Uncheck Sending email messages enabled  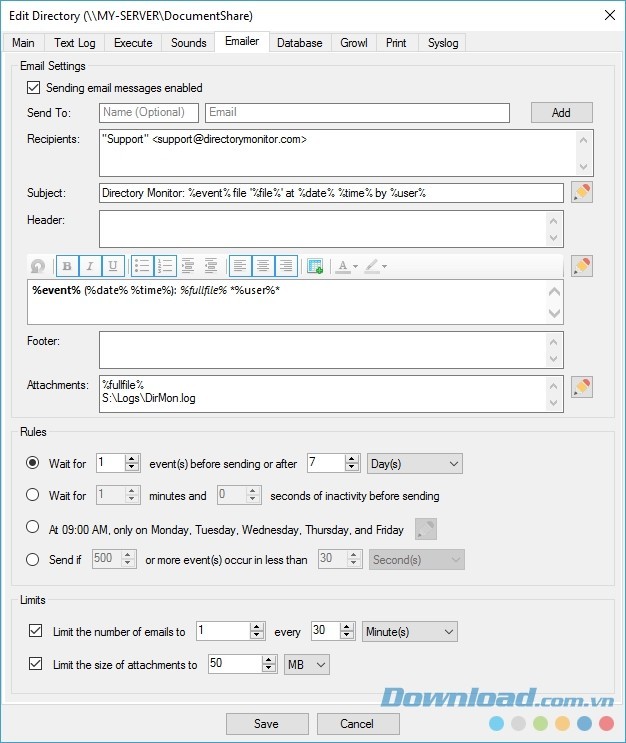tap(34, 88)
